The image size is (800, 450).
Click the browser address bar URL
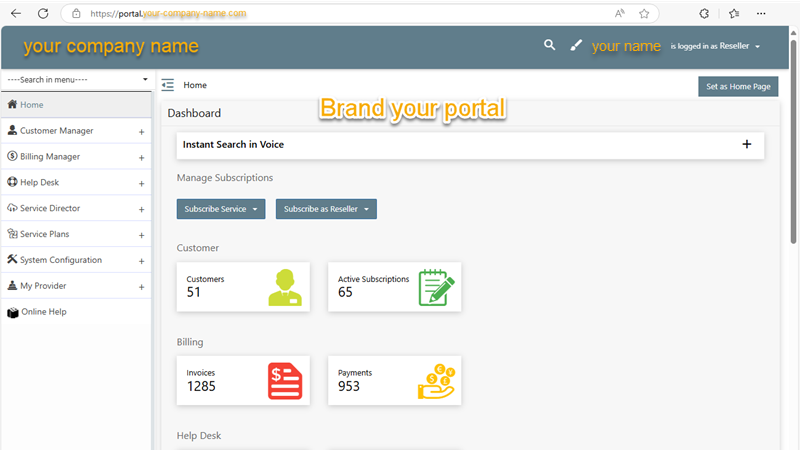coord(168,13)
